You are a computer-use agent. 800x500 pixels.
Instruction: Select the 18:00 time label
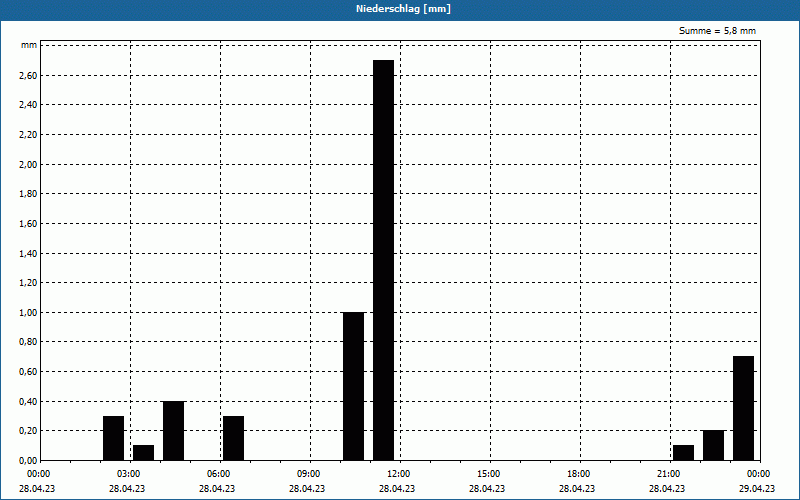(579, 474)
